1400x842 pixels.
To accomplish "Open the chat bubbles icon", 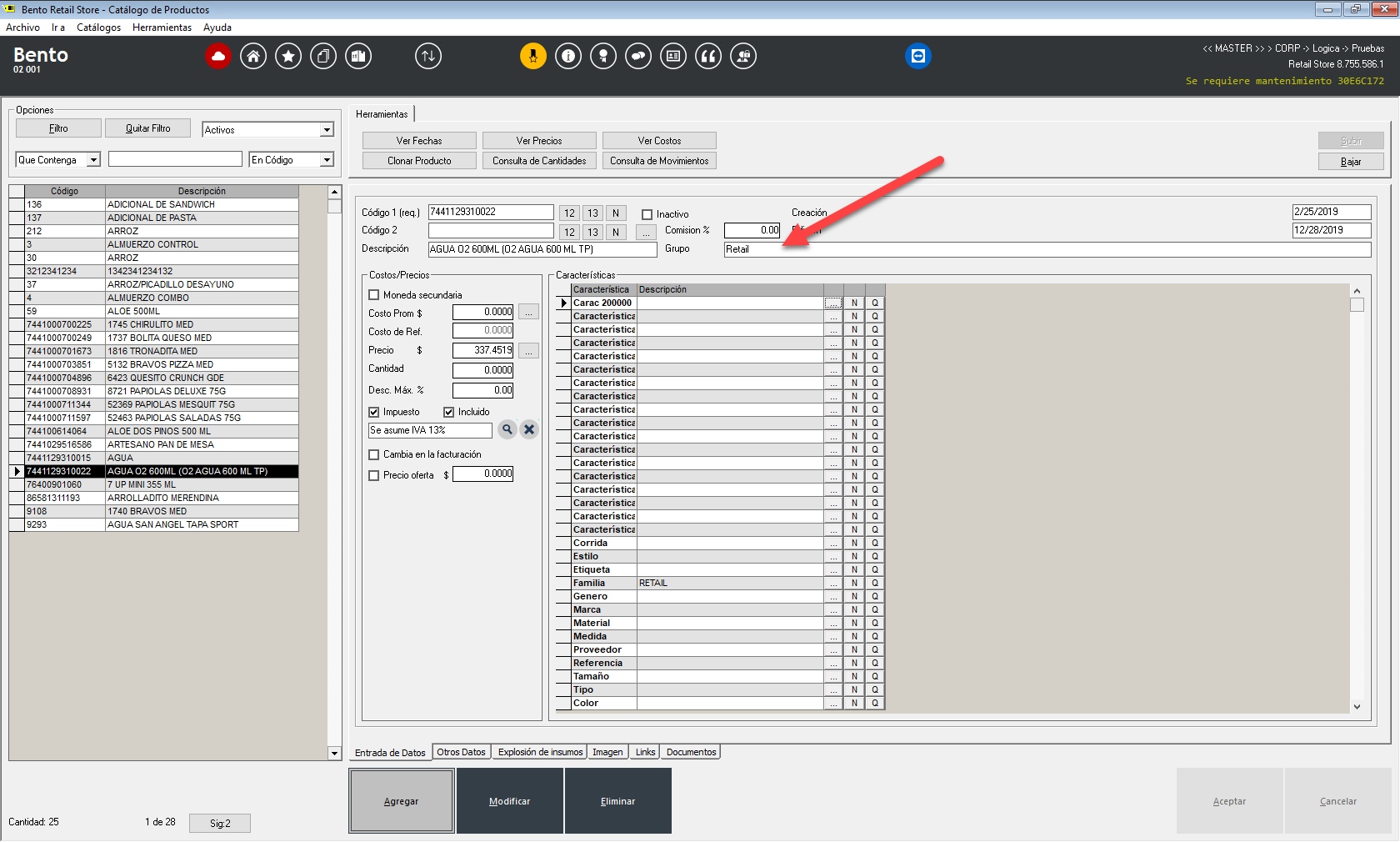I will [x=638, y=56].
